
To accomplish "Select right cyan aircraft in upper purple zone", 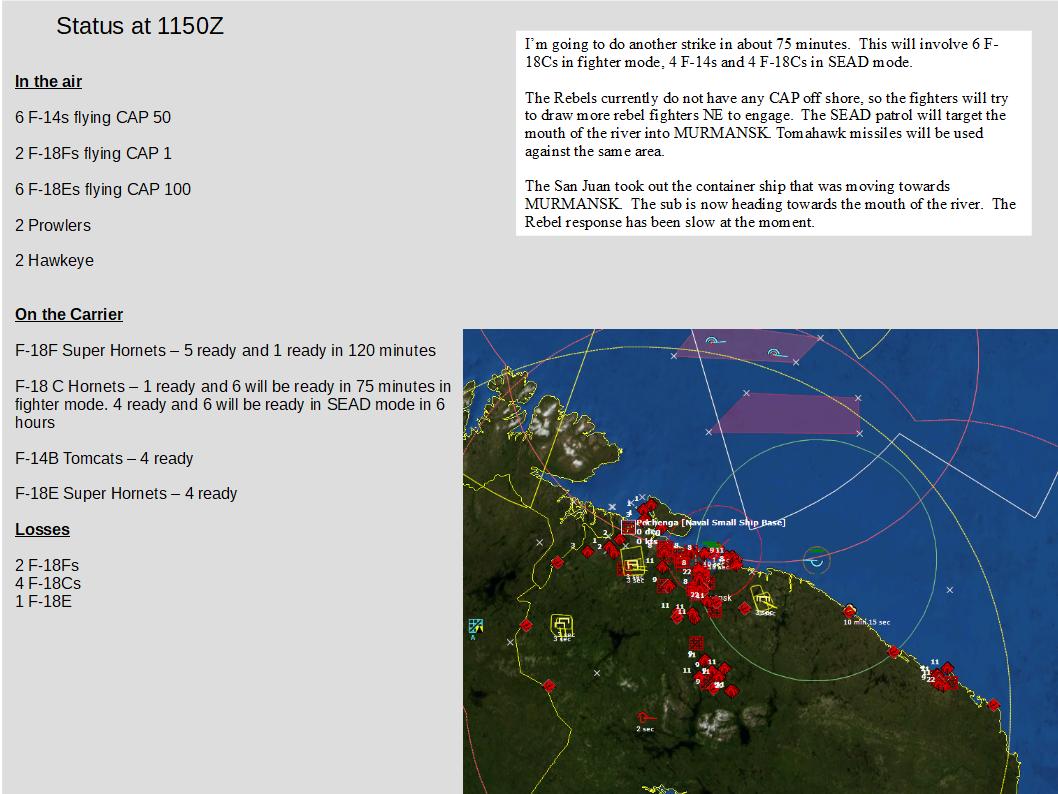I will point(777,353).
